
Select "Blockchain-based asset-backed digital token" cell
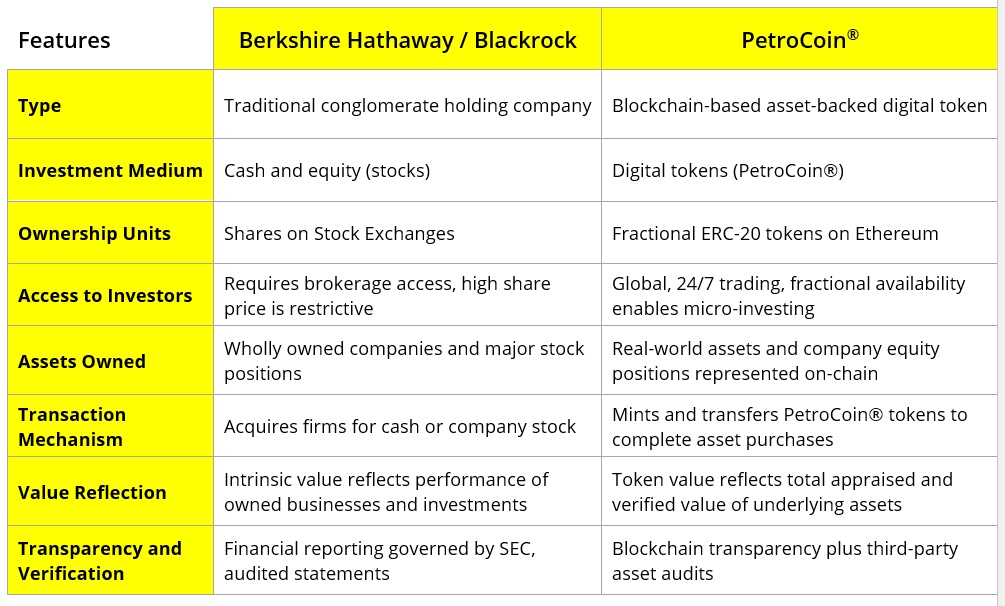(x=799, y=105)
